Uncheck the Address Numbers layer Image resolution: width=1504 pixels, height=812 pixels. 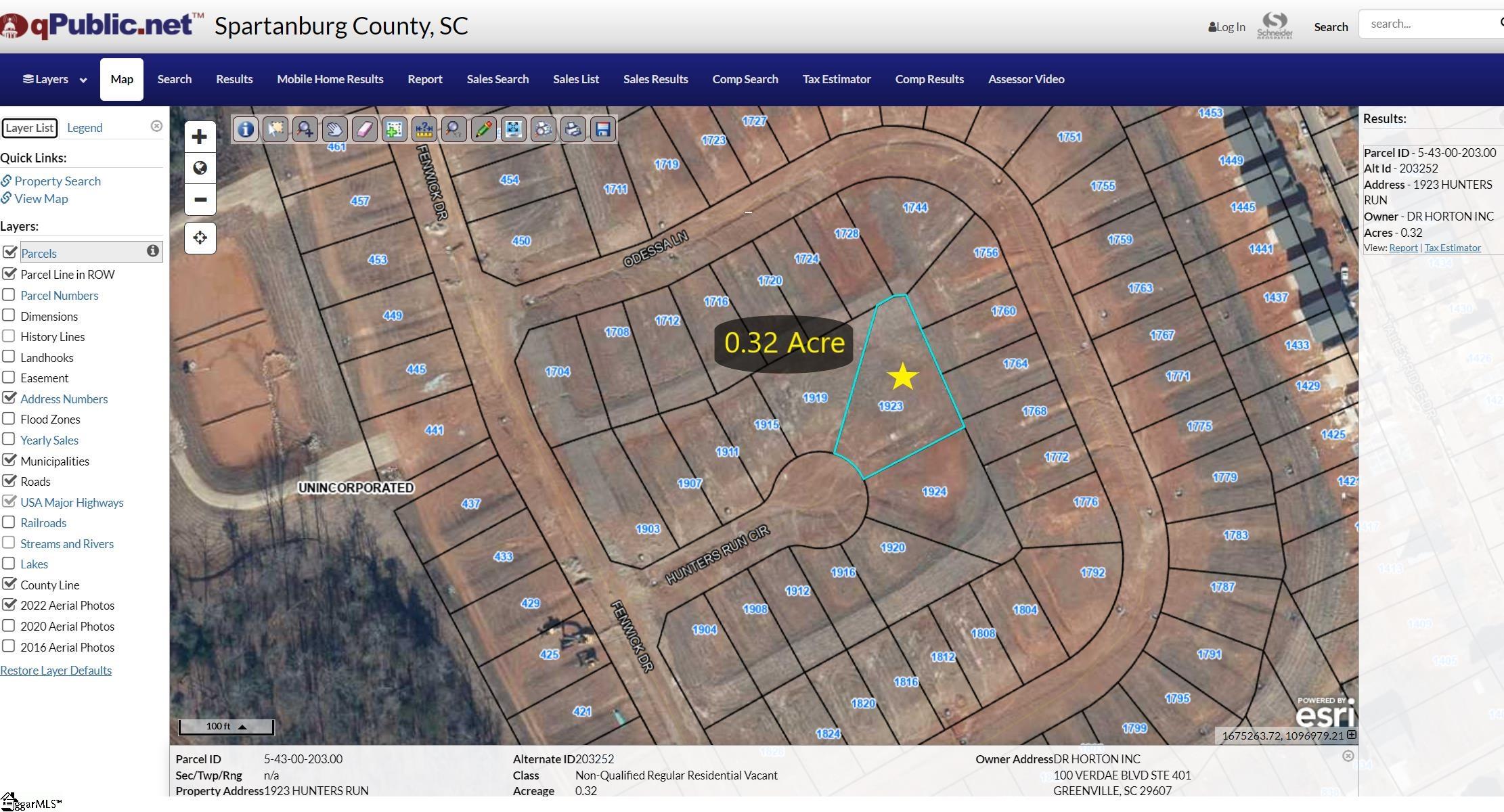9,398
